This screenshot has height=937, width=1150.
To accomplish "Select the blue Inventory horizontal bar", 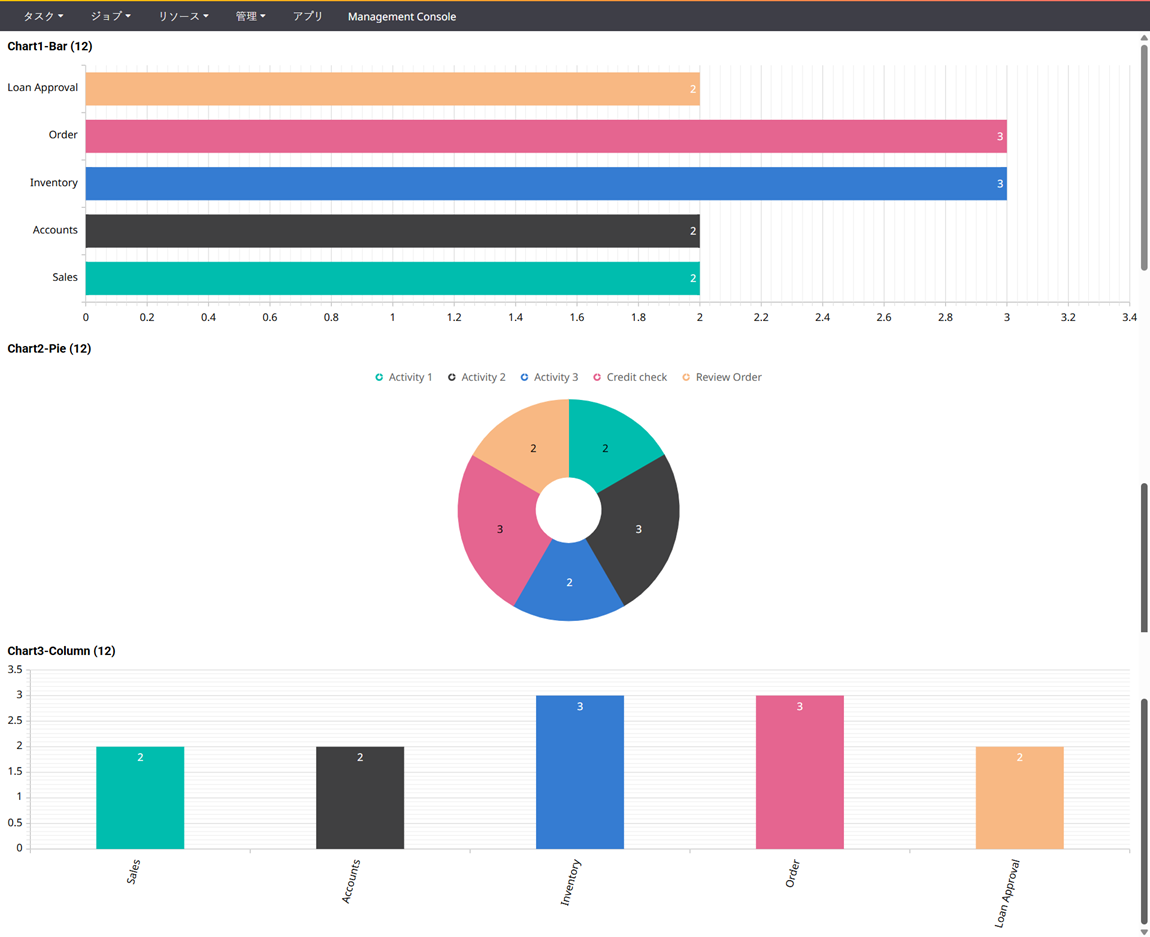I will [x=545, y=184].
